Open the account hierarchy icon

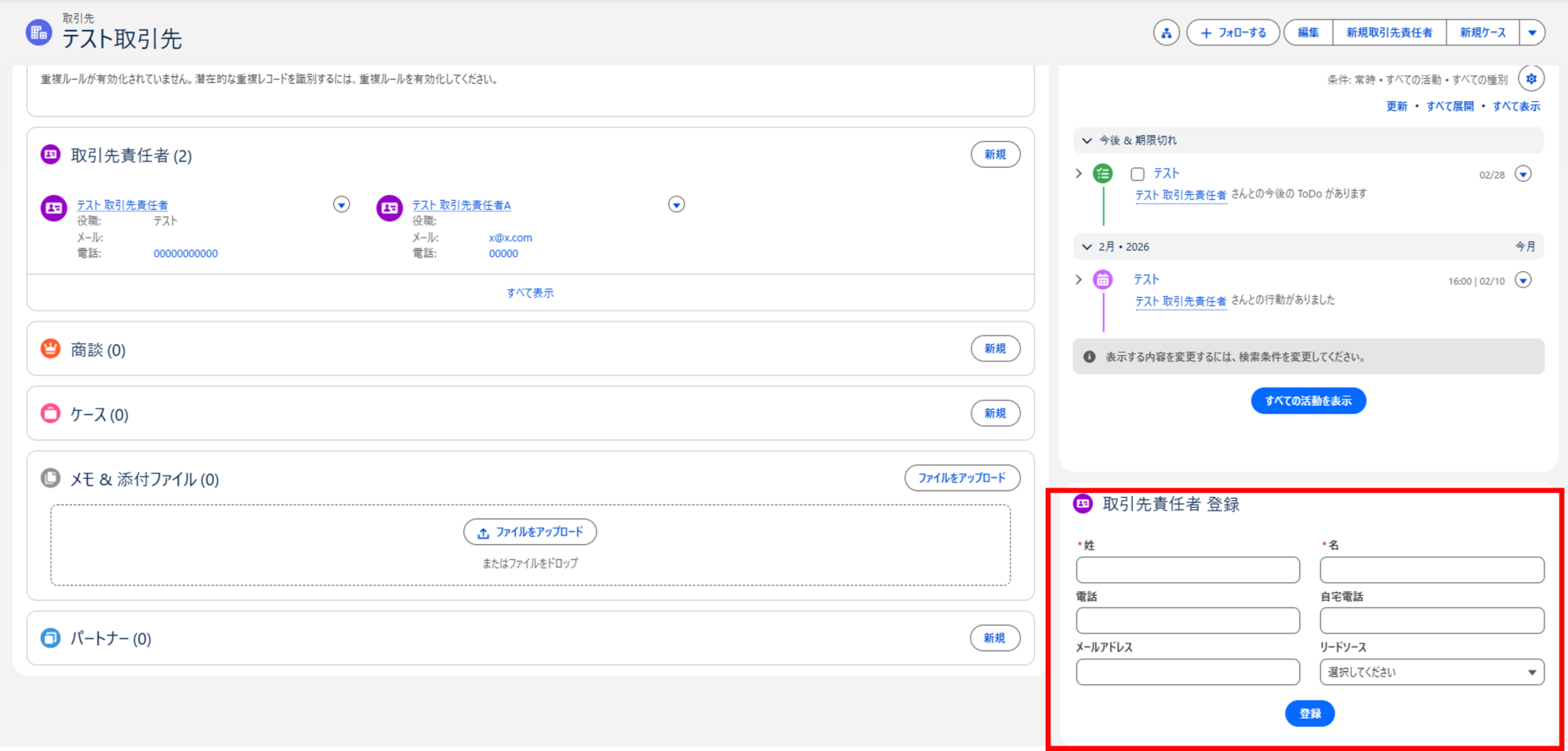(x=1166, y=33)
